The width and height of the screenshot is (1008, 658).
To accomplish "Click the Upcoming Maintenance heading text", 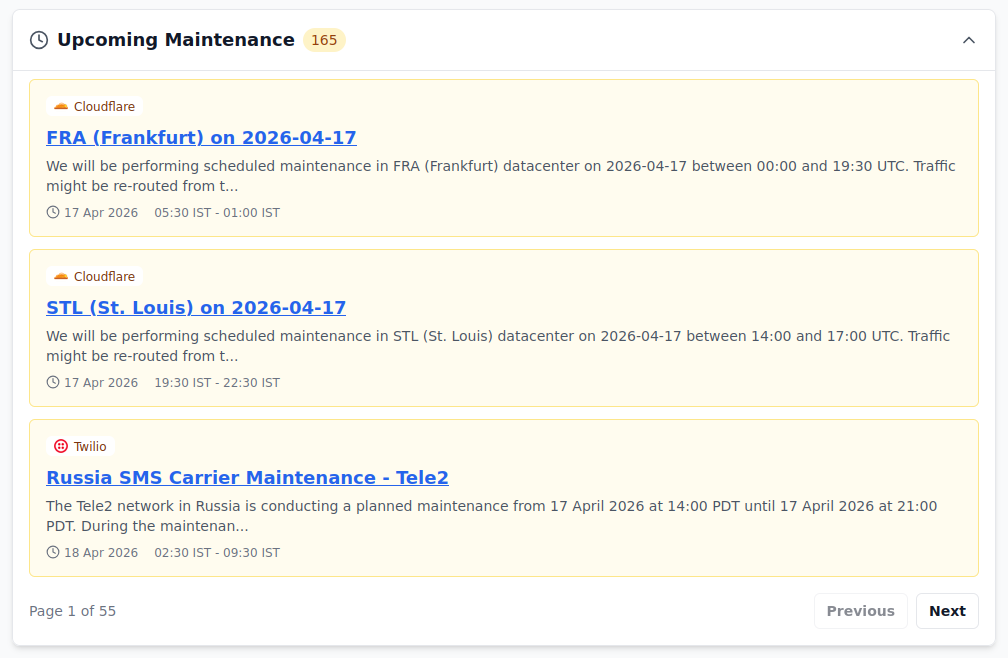I will coord(175,40).
